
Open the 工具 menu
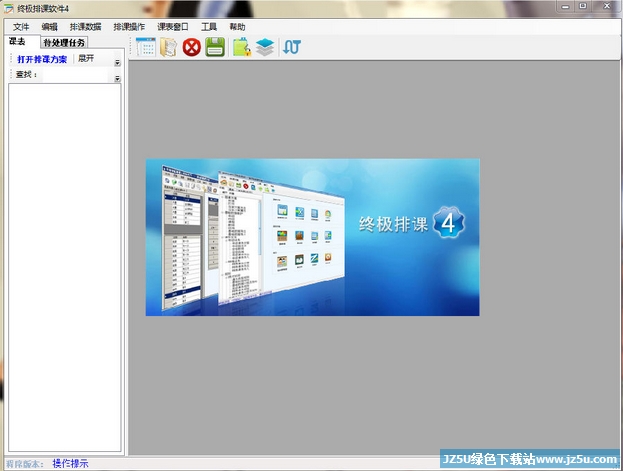point(209,27)
